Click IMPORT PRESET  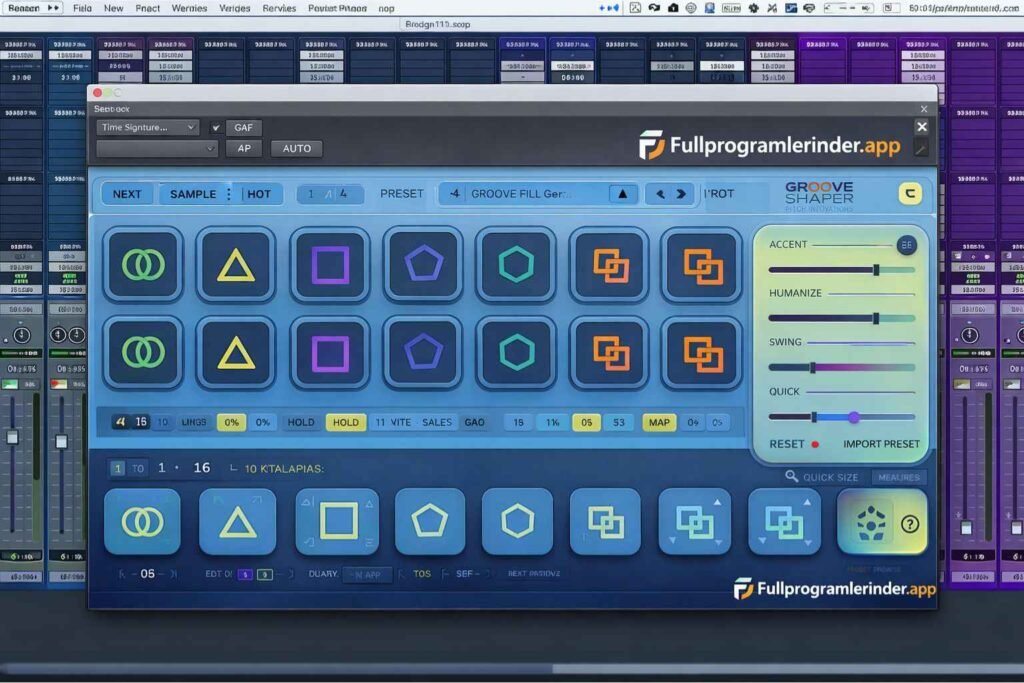881,444
